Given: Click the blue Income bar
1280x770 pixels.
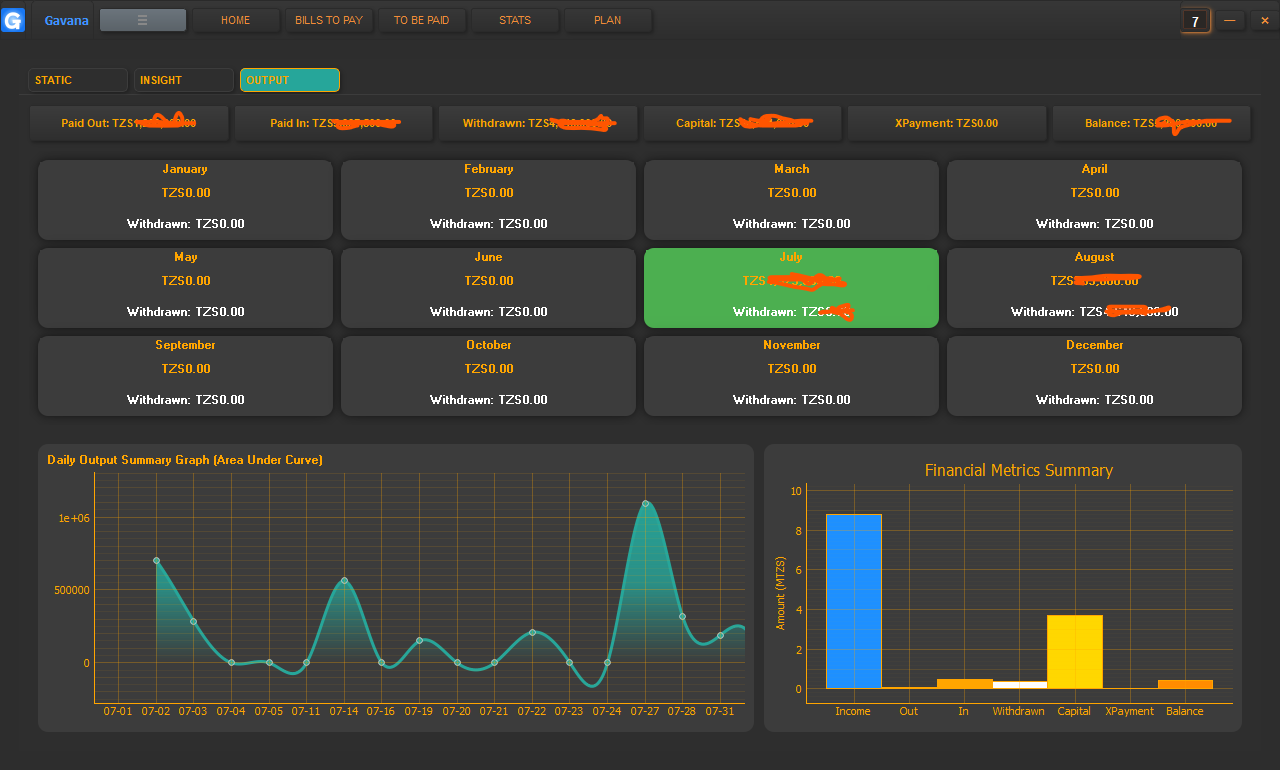Looking at the screenshot, I should [x=854, y=601].
